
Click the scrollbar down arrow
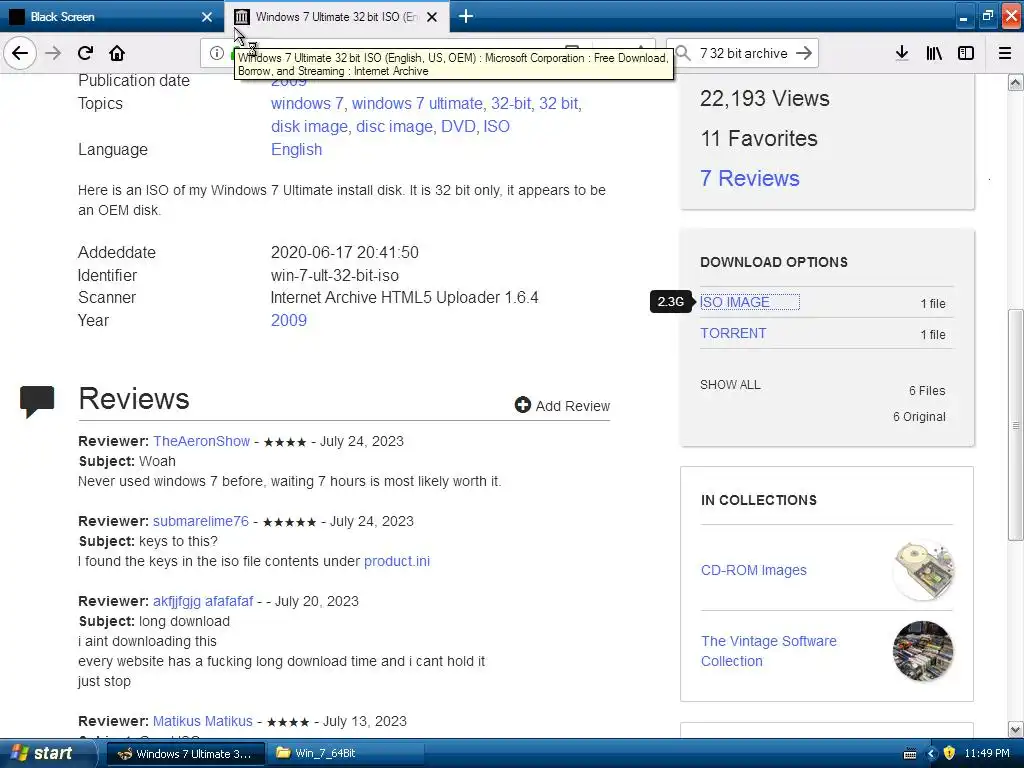(1015, 729)
